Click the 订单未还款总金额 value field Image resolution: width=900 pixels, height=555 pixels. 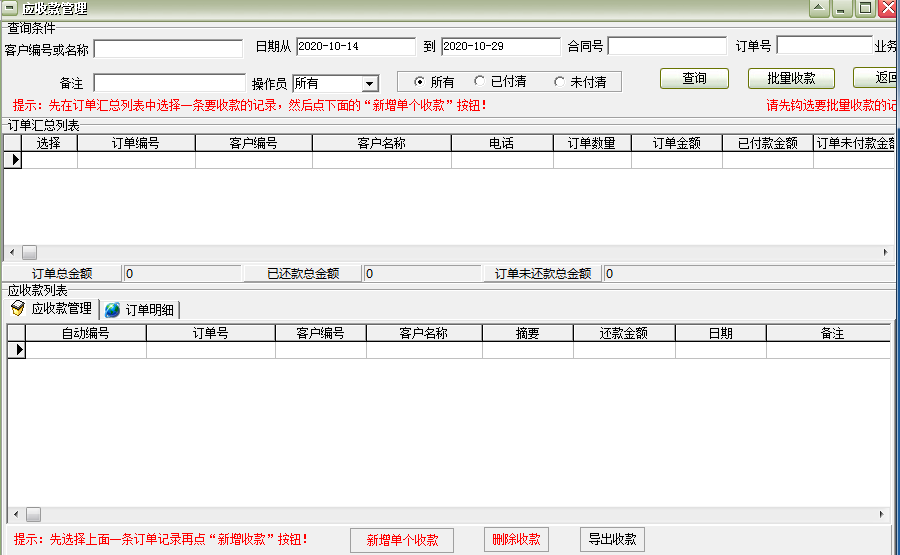point(749,274)
